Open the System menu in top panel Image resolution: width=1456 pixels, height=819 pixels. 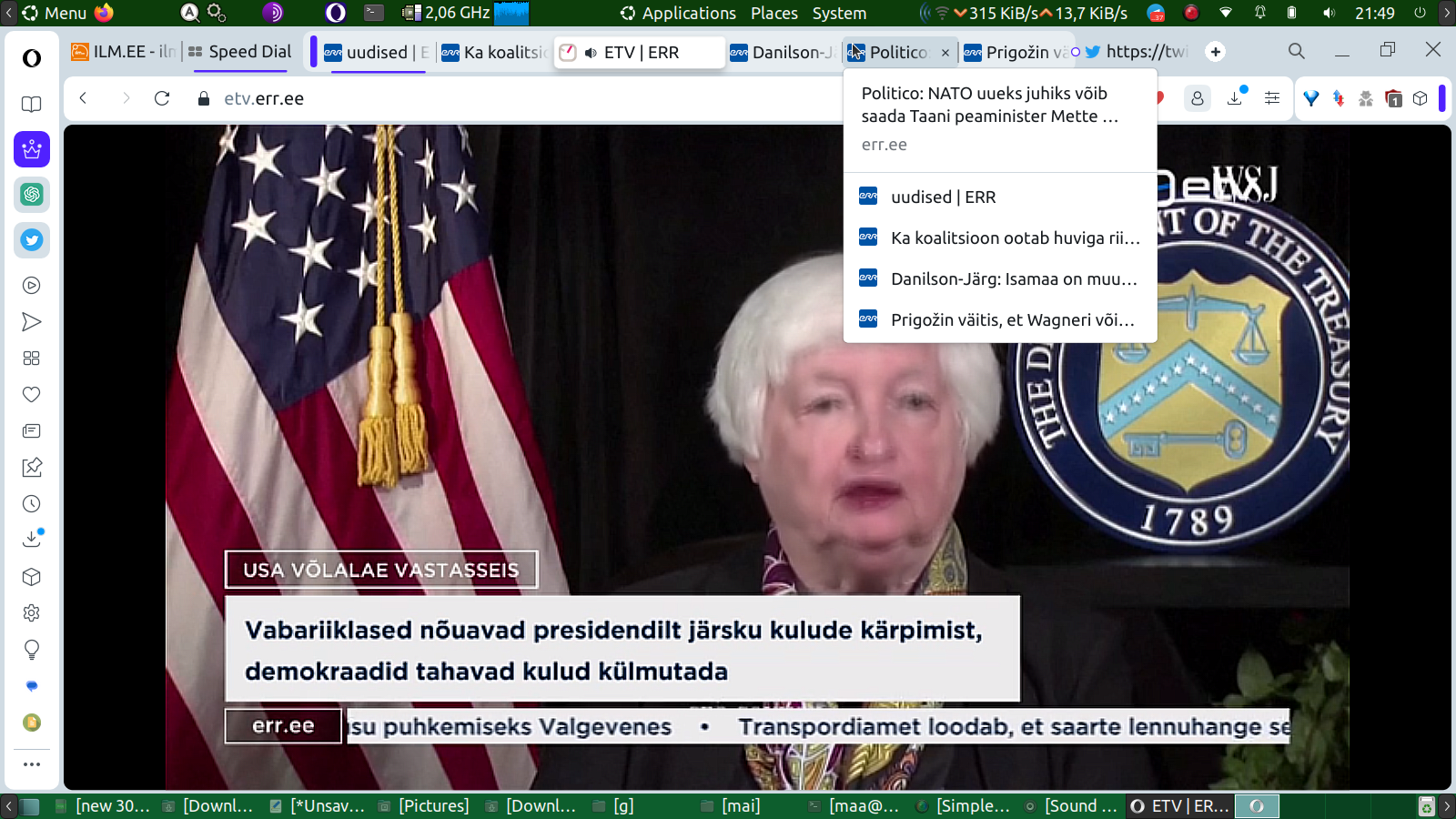pyautogui.click(x=839, y=13)
